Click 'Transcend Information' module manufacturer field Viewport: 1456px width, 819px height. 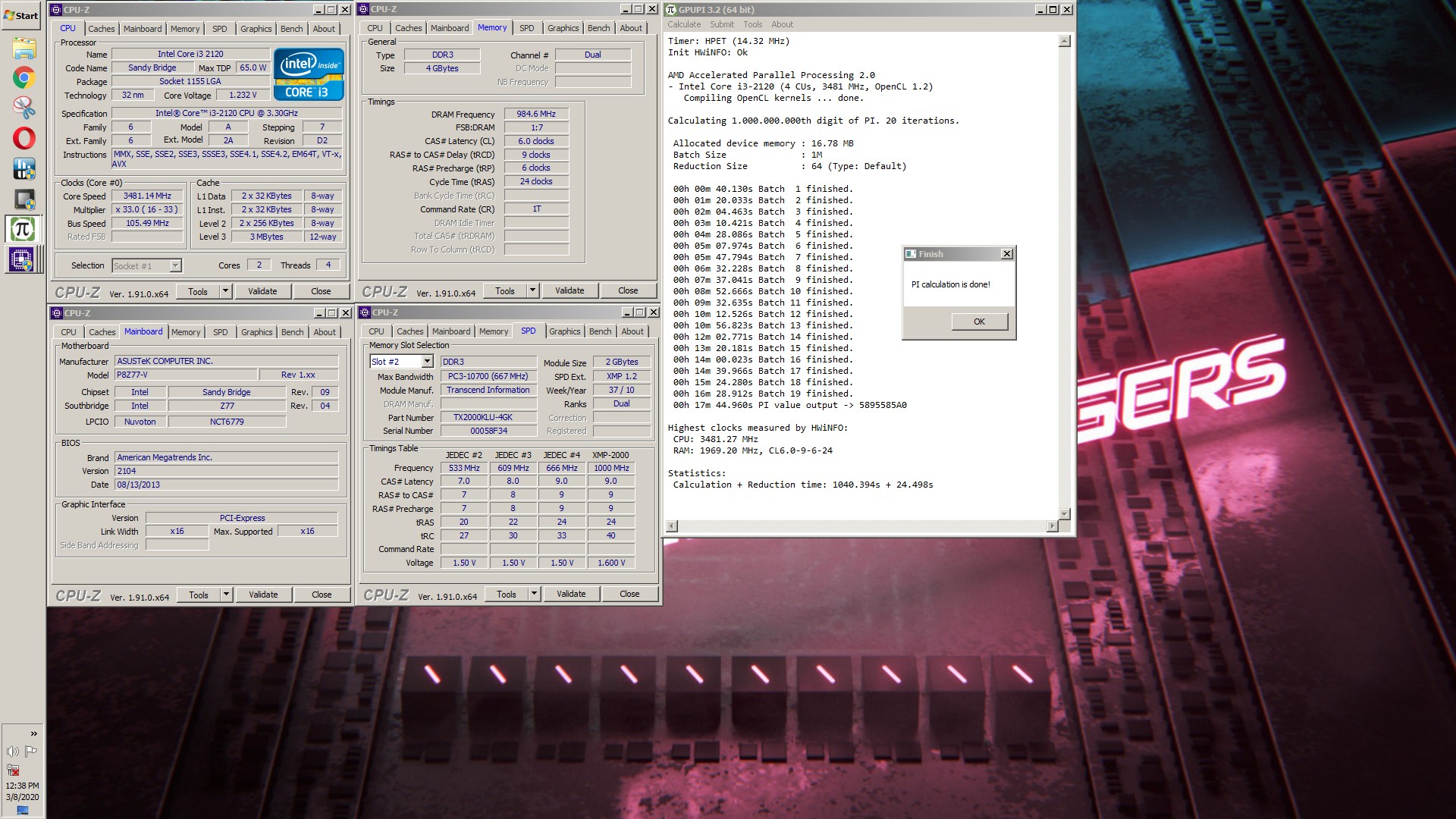click(x=488, y=390)
